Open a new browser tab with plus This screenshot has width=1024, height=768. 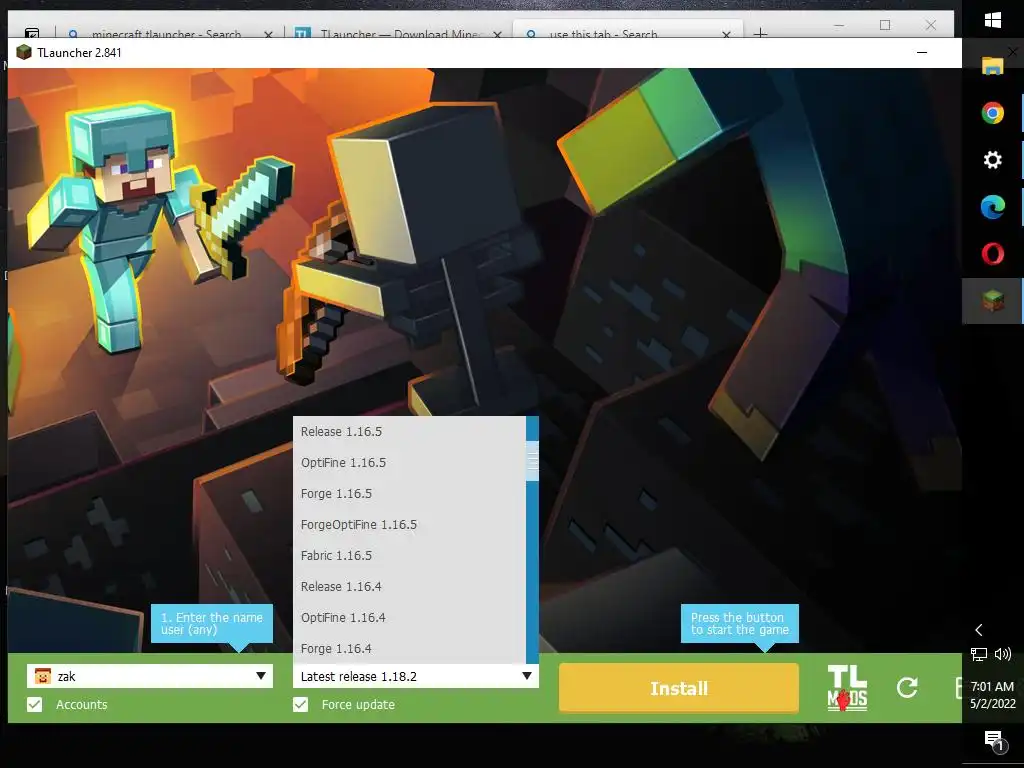click(760, 33)
